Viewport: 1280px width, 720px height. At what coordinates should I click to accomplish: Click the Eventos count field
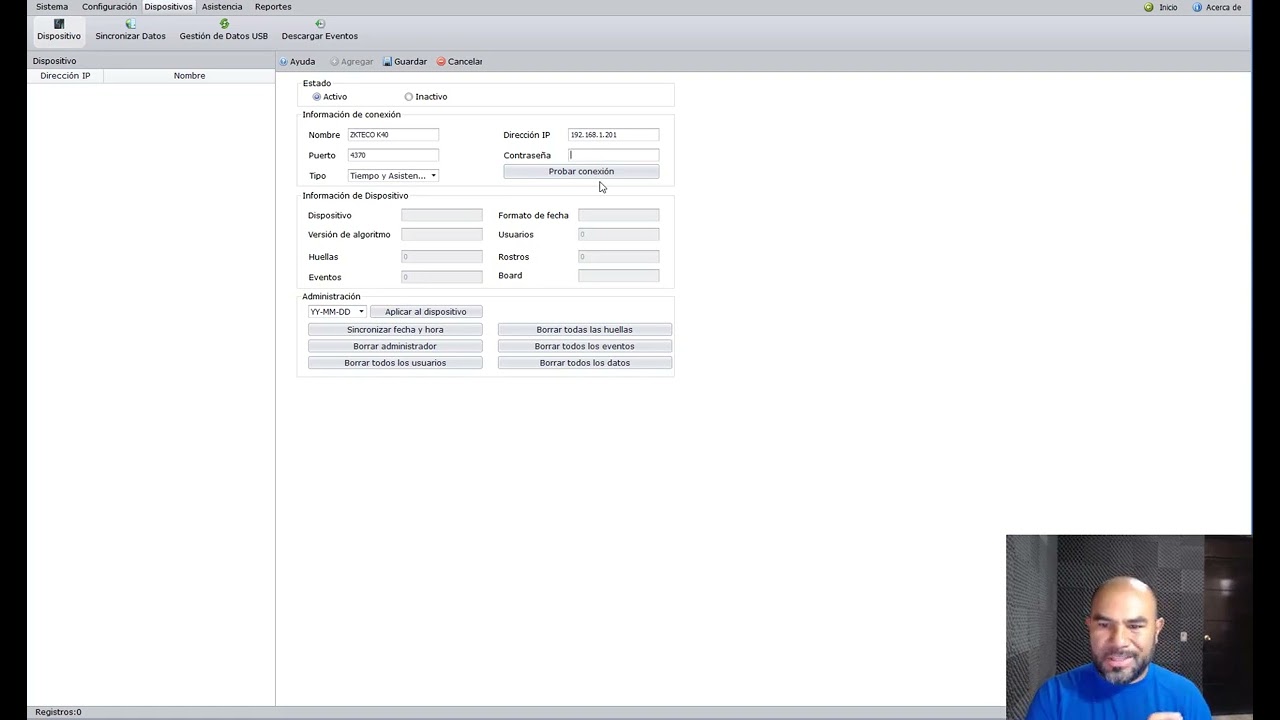[442, 277]
